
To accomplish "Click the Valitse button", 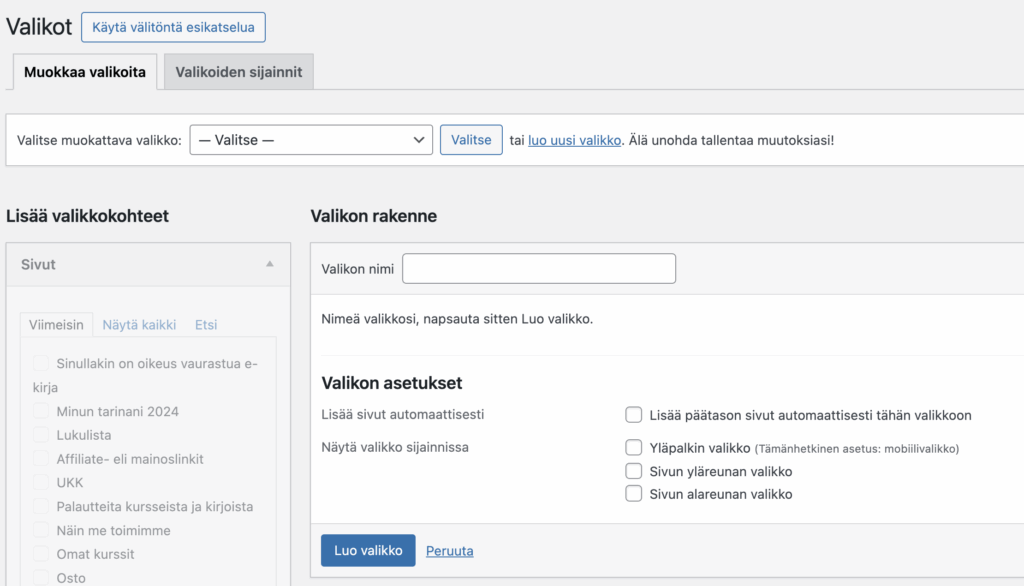I will coord(470,139).
